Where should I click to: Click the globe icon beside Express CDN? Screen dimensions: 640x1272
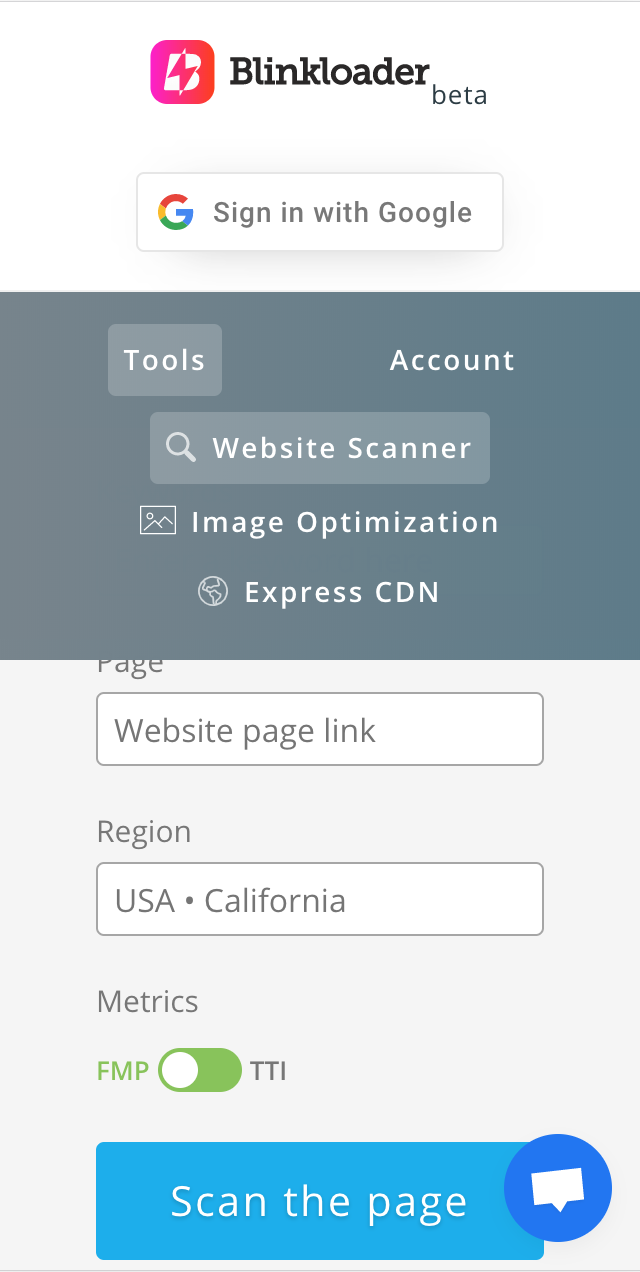point(213,591)
